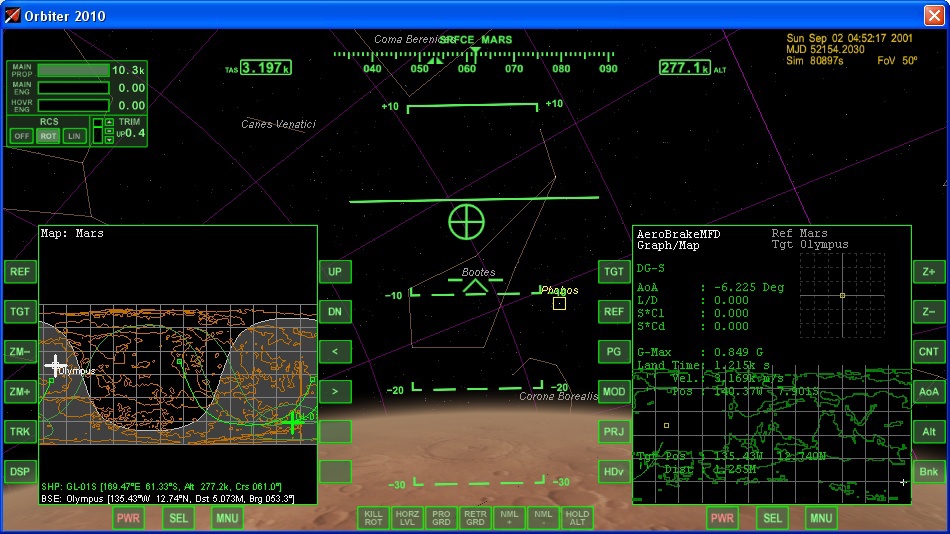The height and width of the screenshot is (534, 950).
Task: Activate HORZ LVL level horizon mode
Action: (x=408, y=518)
